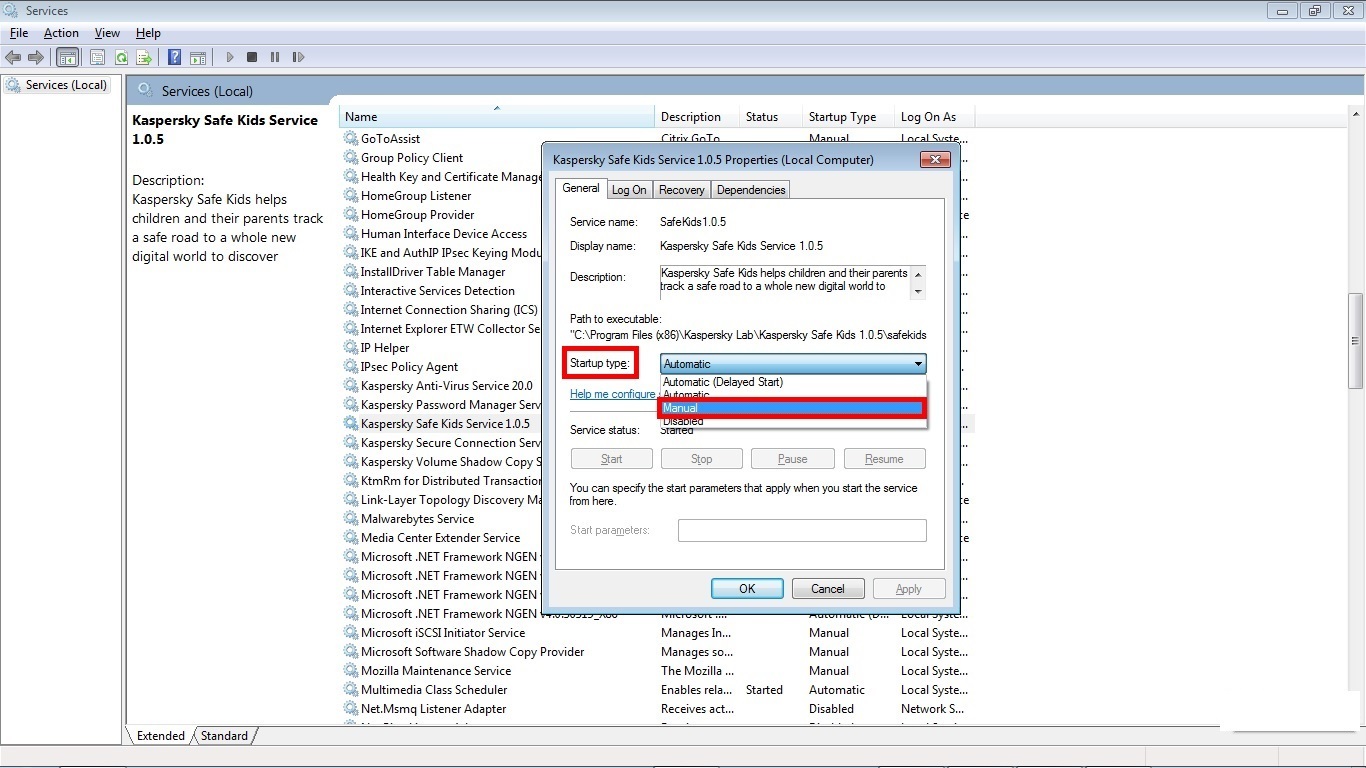This screenshot has width=1366, height=768.
Task: Click the gear icon beside IPsec Policy Agent
Action: [x=351, y=367]
